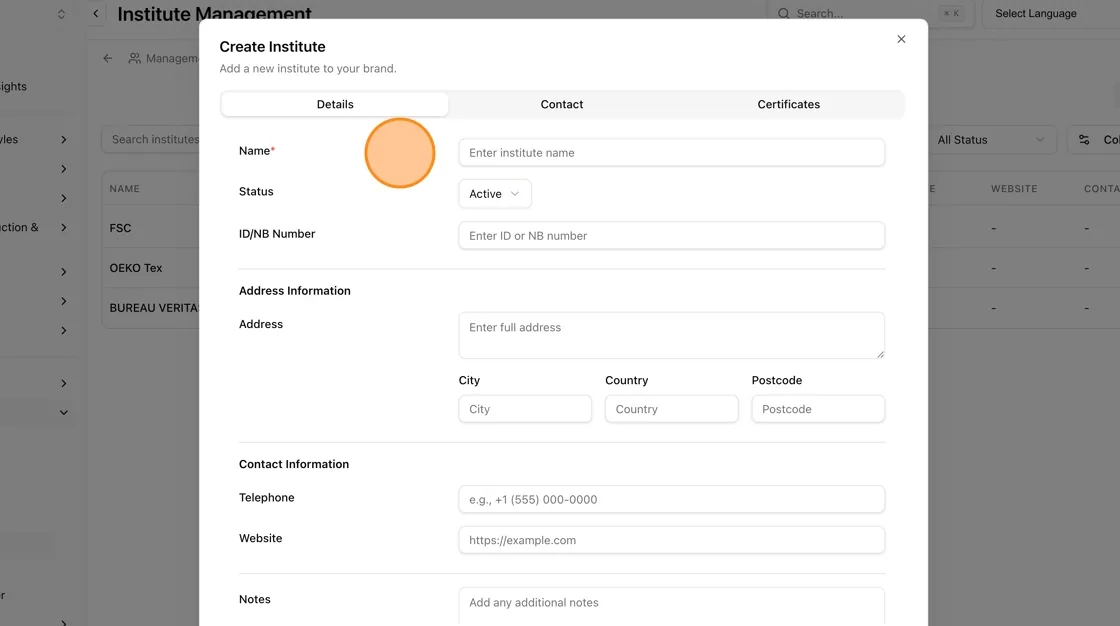
Task: Click the Telephone input field
Action: (671, 500)
